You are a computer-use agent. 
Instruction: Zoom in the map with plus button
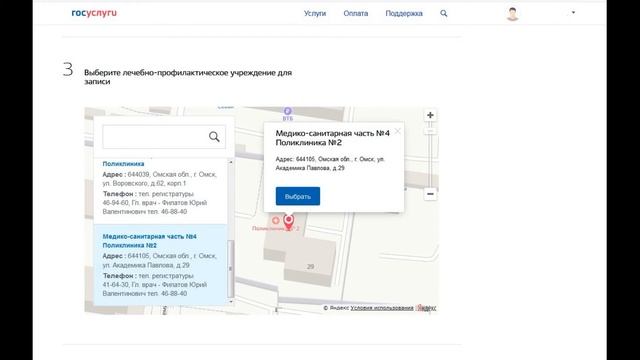pos(430,116)
